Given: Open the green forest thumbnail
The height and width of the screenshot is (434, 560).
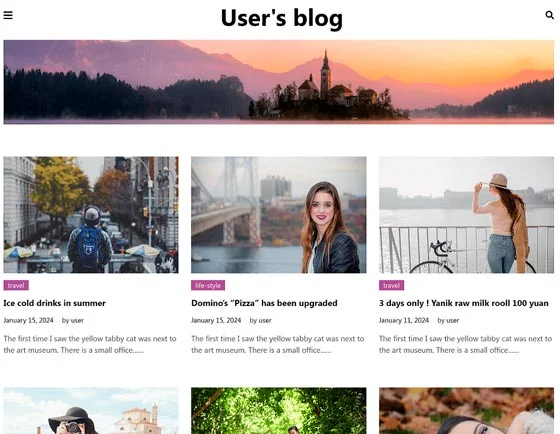Looking at the screenshot, I should [279, 411].
